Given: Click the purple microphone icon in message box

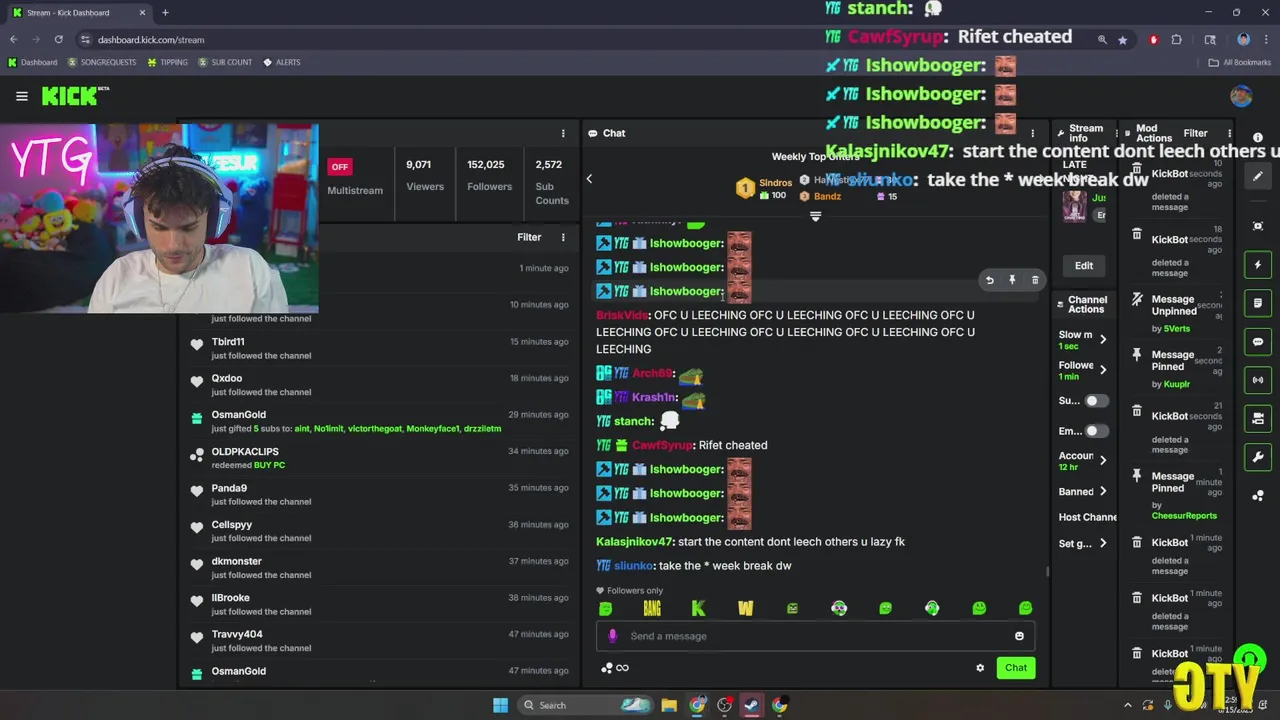Looking at the screenshot, I should coord(613,636).
